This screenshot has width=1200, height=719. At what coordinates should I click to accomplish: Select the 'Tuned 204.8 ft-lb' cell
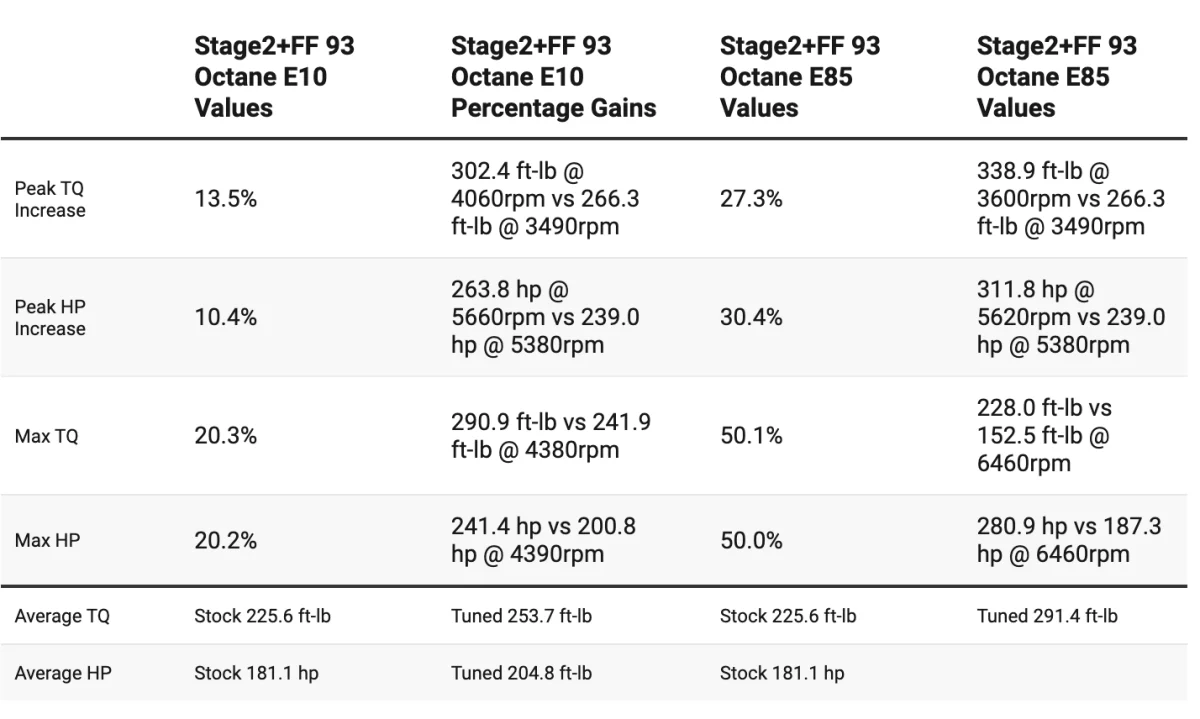[521, 673]
